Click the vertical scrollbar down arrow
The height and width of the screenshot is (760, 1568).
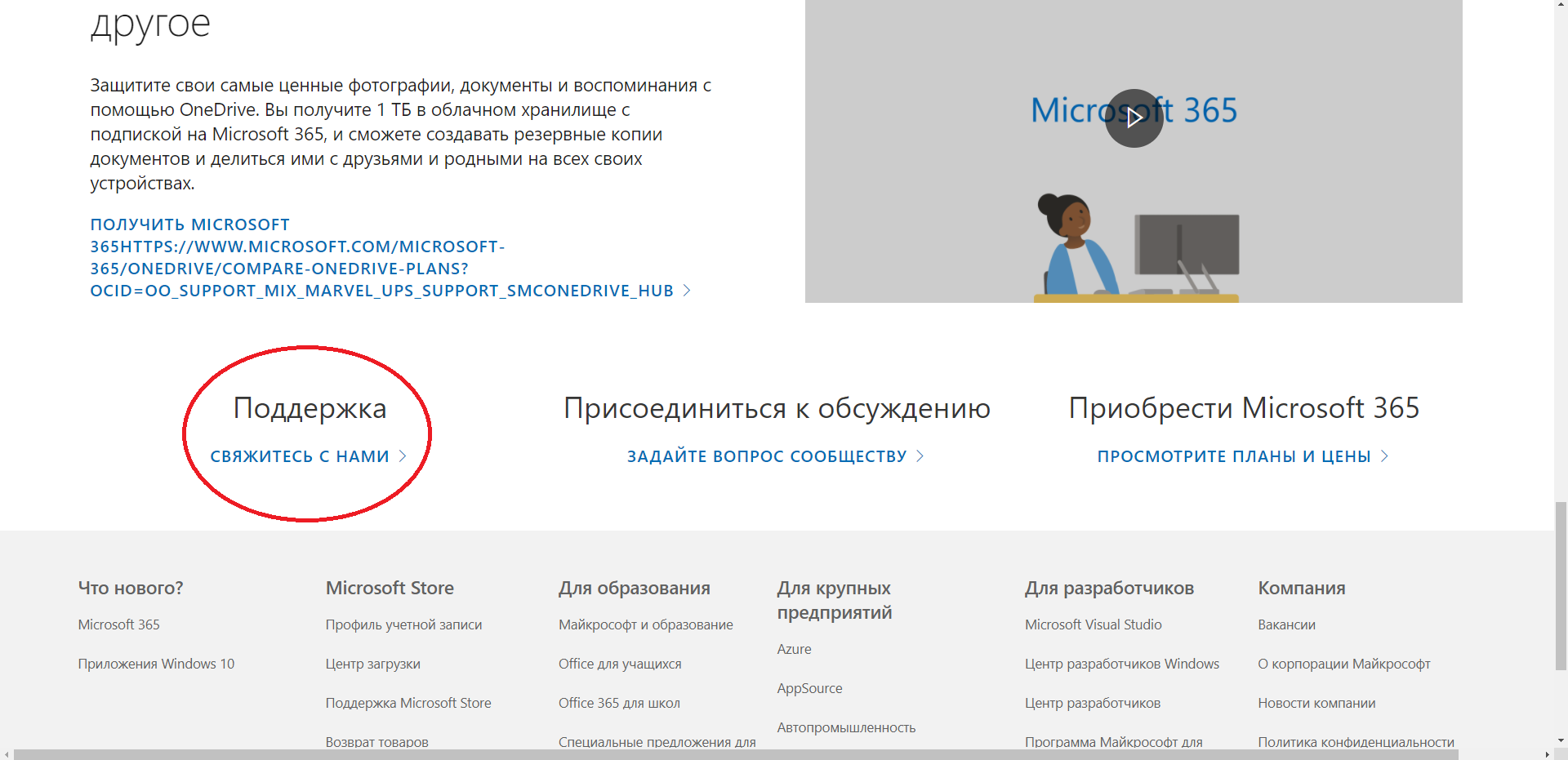pyautogui.click(x=1561, y=741)
